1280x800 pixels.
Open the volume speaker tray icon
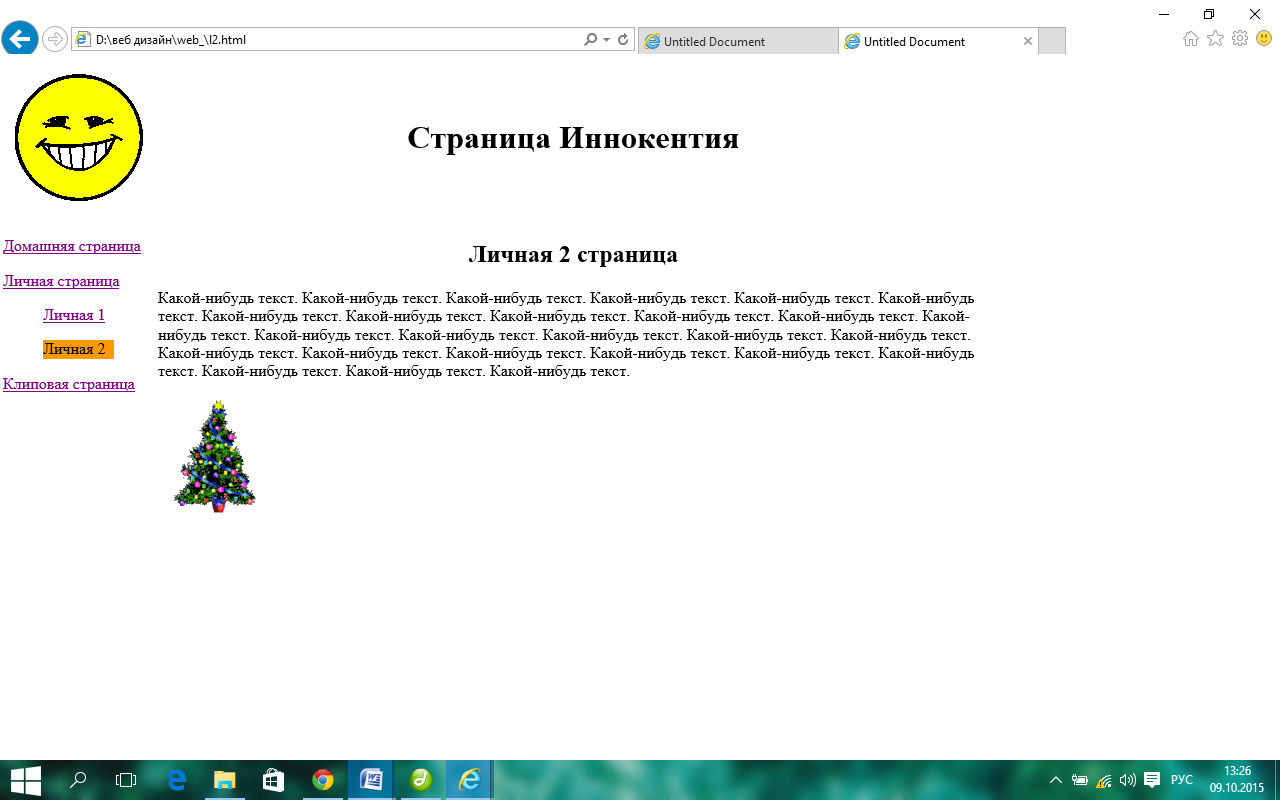coord(1128,780)
